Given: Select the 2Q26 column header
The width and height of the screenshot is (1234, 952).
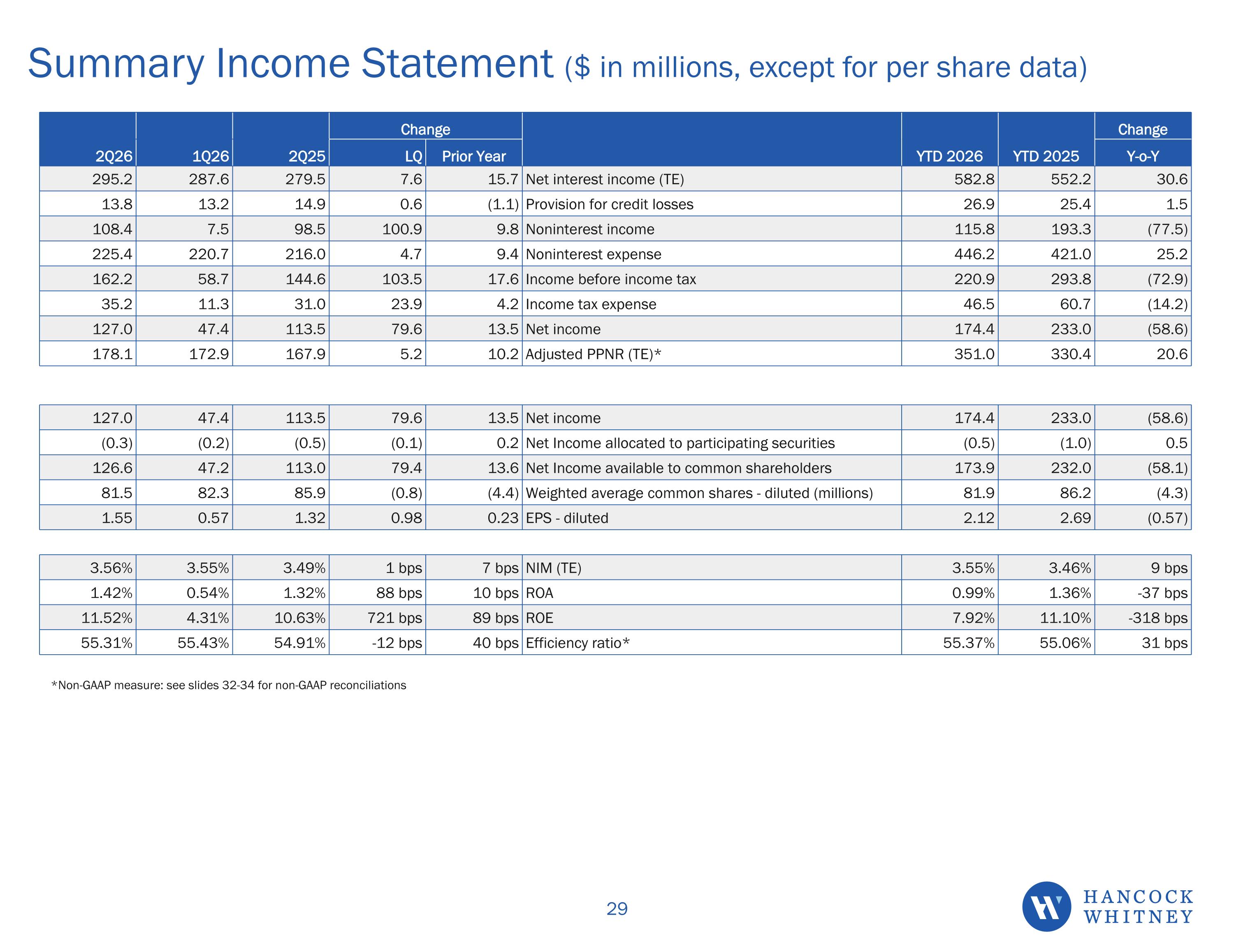Looking at the screenshot, I should coord(114,157).
